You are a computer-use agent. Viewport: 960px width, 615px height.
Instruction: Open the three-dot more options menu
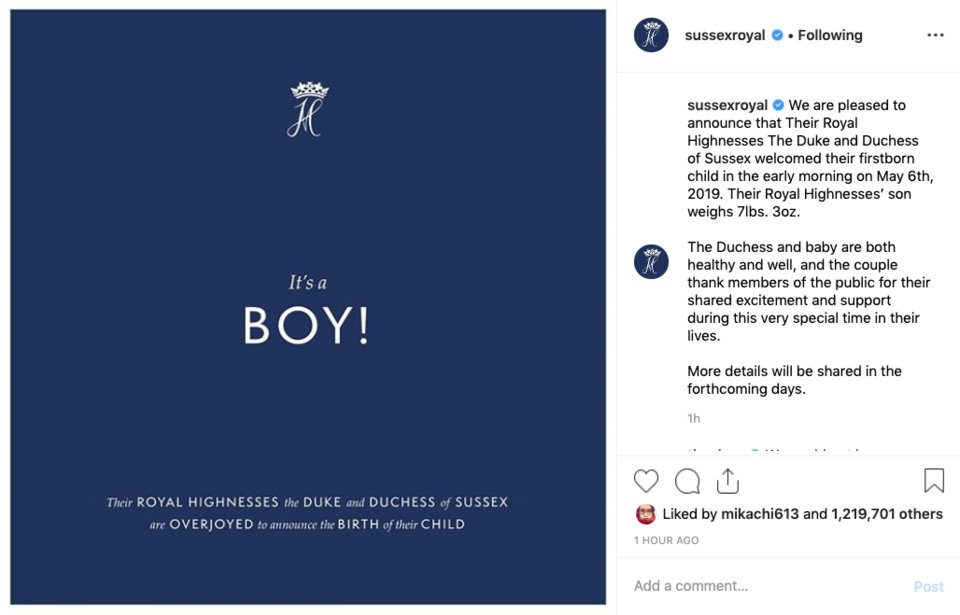pos(935,35)
